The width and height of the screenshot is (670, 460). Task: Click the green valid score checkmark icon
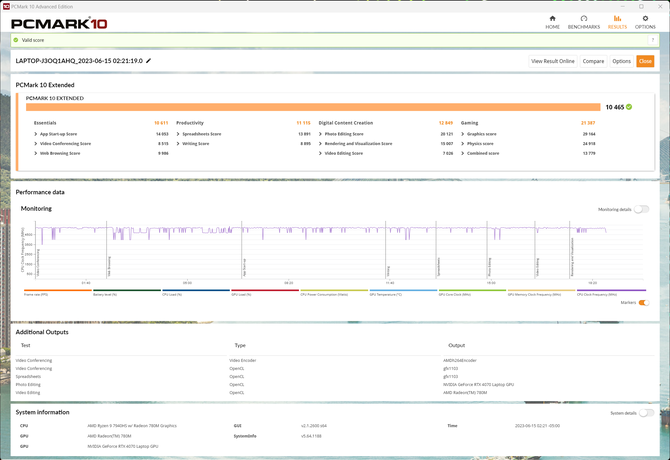point(16,40)
